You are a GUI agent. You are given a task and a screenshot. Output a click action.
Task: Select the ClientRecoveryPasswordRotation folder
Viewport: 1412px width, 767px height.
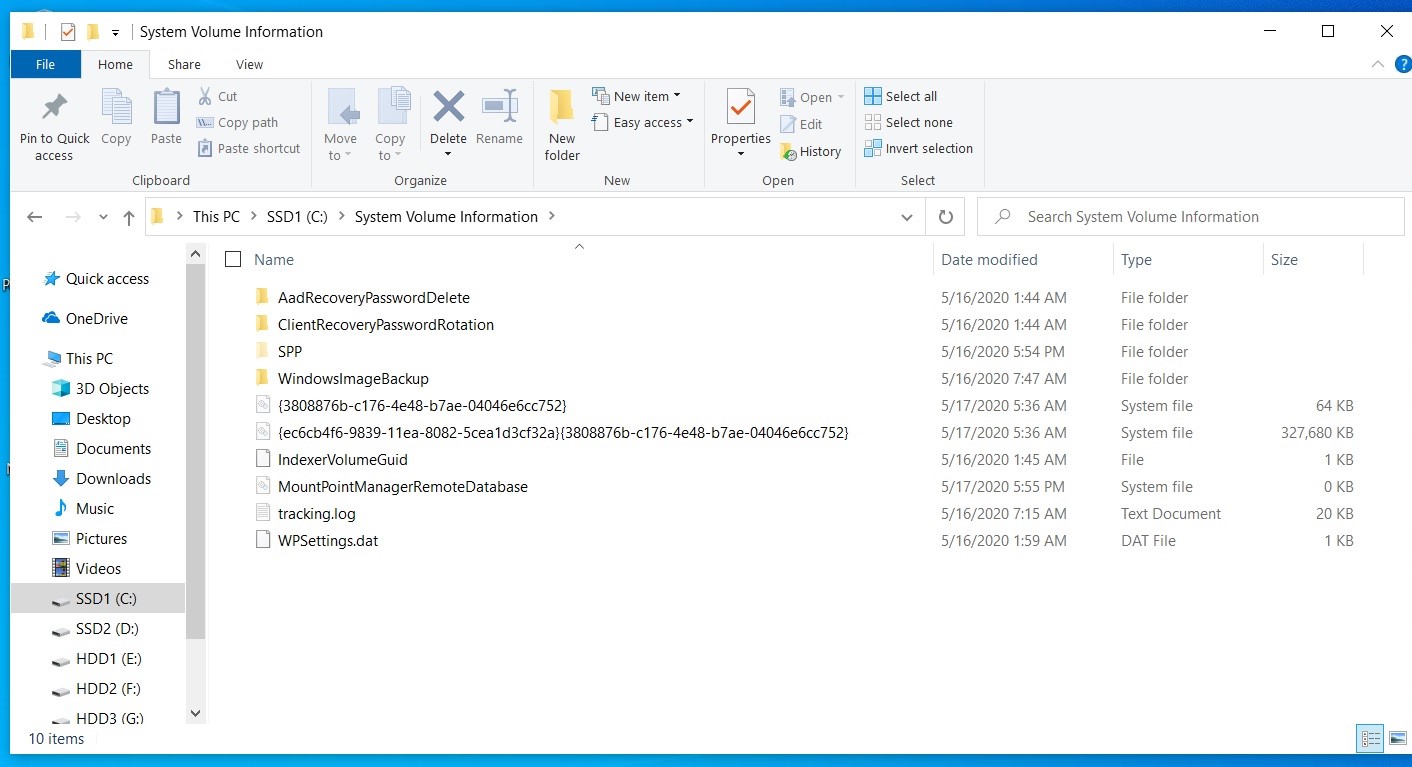pos(385,324)
